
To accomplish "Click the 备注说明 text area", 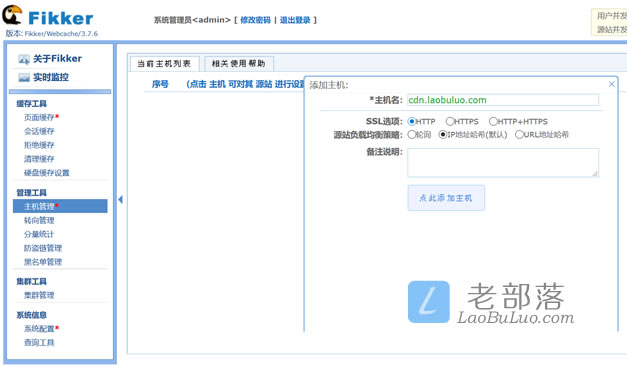I will [503, 163].
